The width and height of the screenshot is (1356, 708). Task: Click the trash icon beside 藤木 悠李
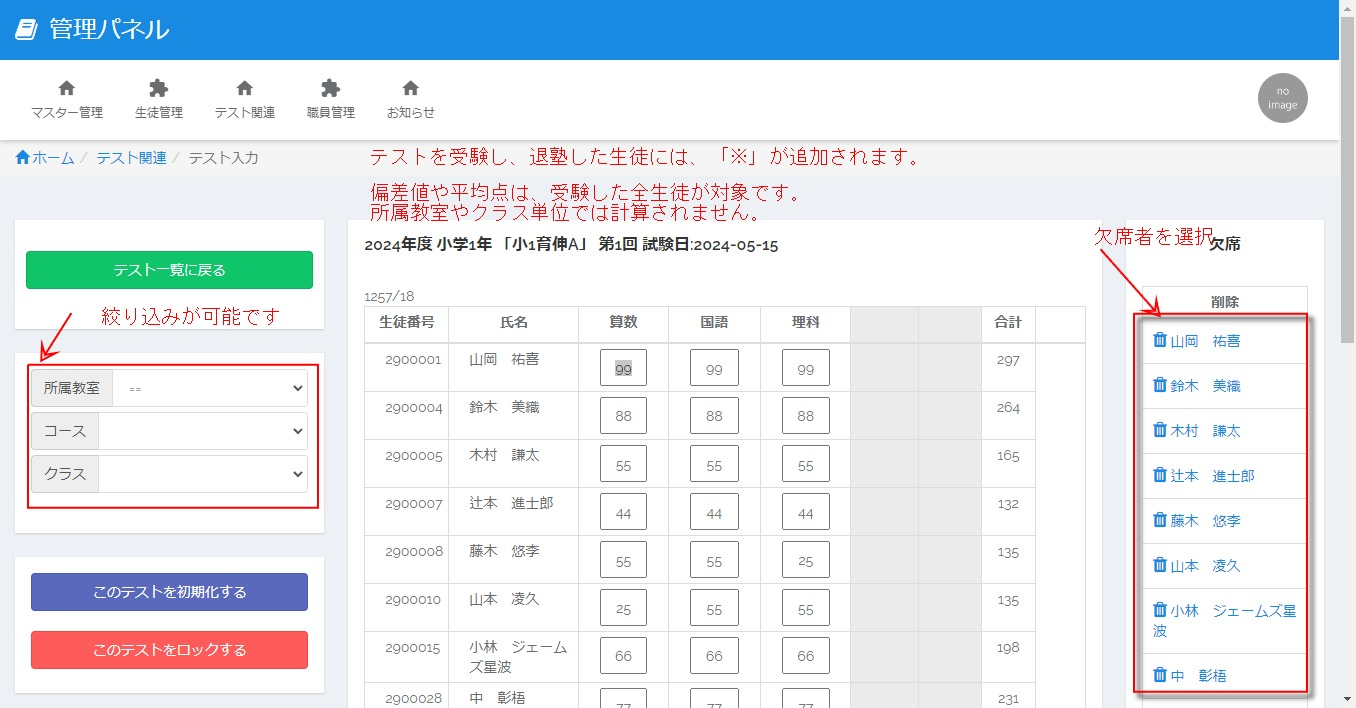click(1160, 520)
